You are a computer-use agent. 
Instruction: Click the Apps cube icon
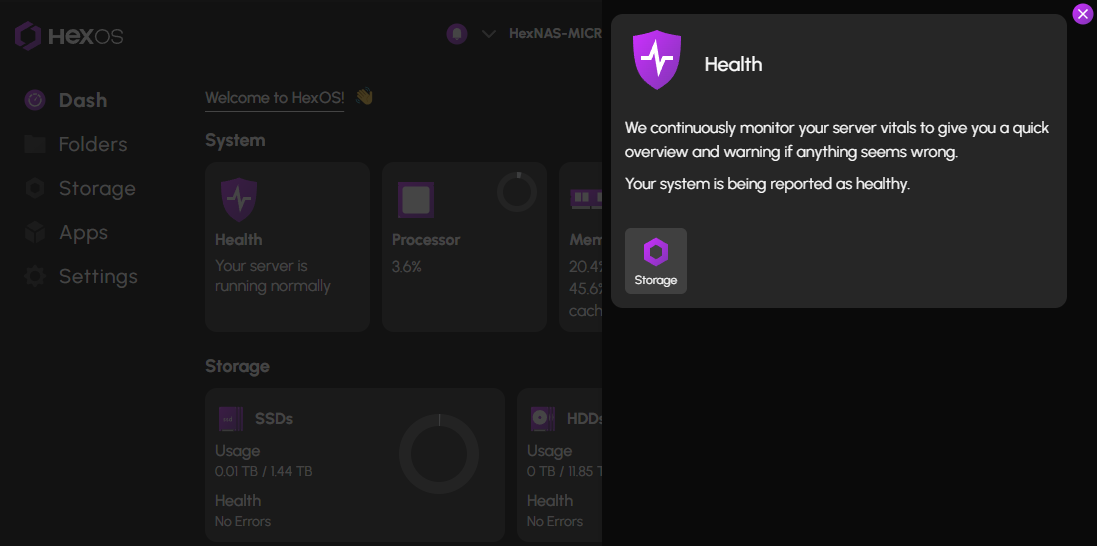pos(35,232)
